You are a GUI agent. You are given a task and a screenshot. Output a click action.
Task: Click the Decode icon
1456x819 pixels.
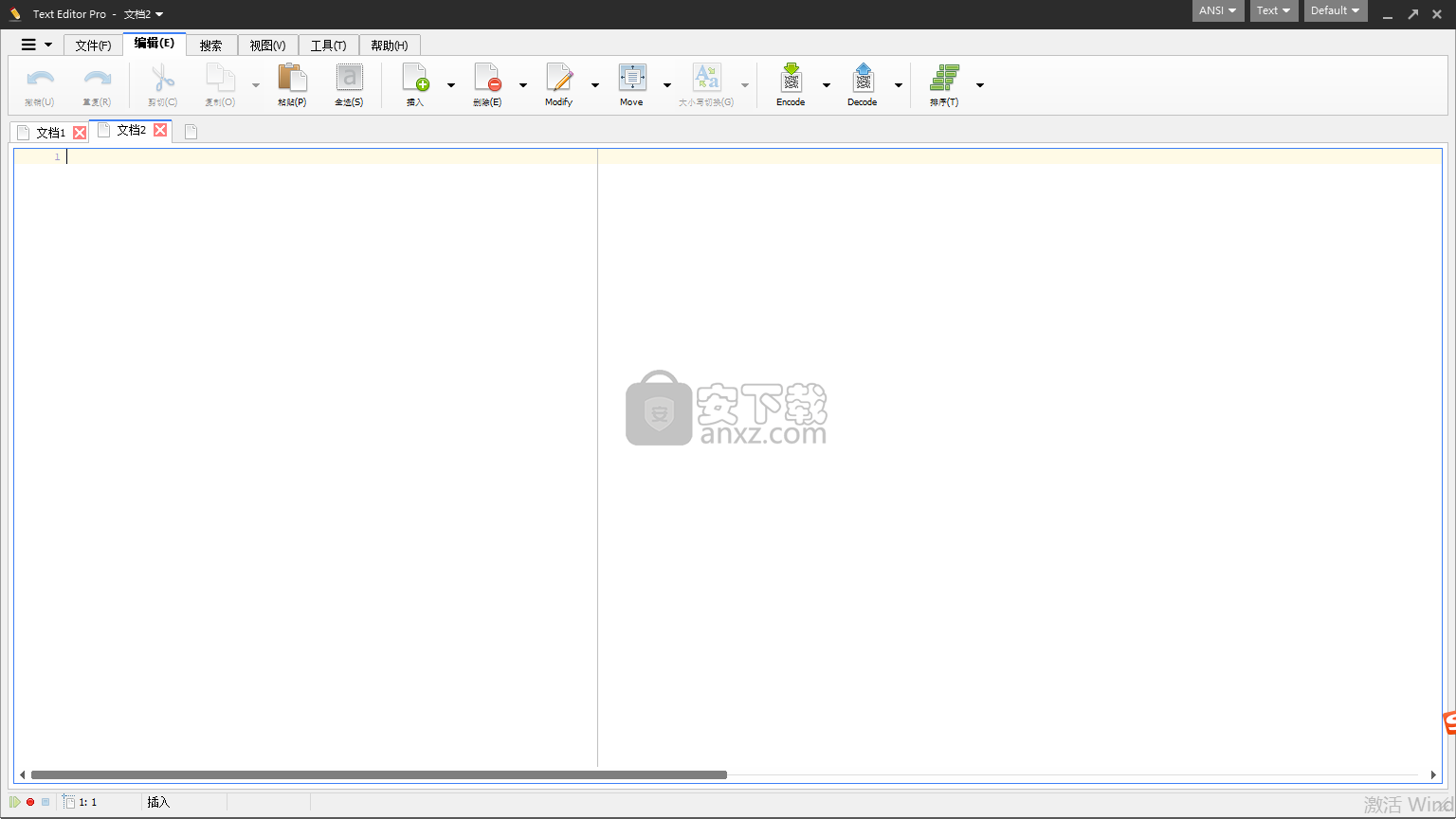863,78
